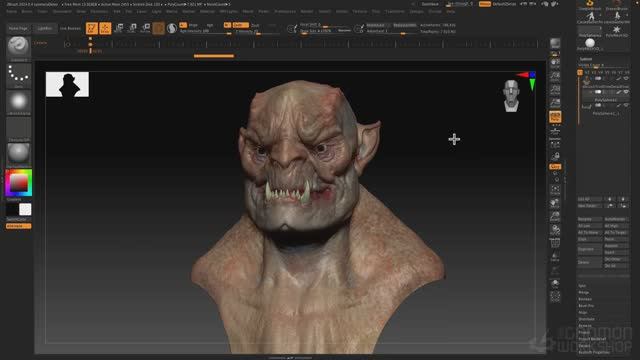Toggle Live Boolean mode
640x360 pixels.
click(x=70, y=29)
